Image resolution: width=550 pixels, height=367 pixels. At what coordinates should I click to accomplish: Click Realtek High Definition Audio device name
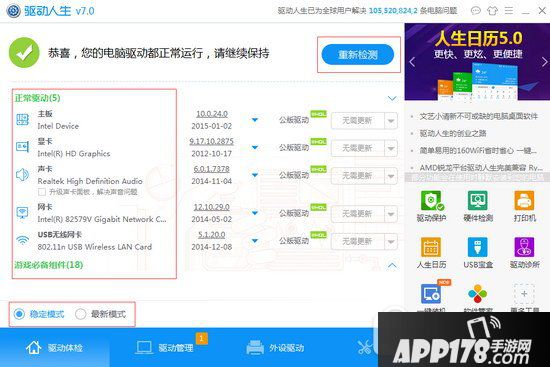[90, 181]
